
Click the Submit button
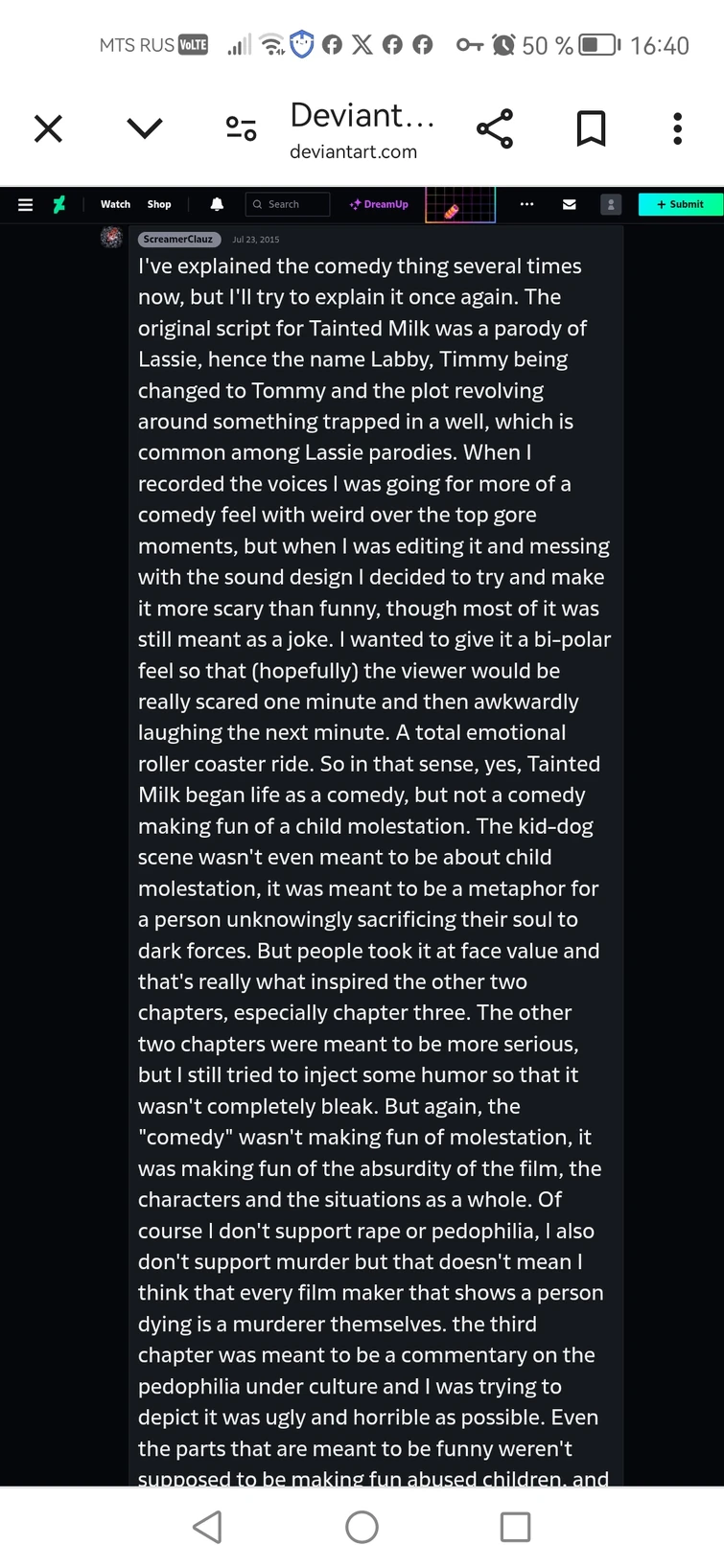pyautogui.click(x=680, y=204)
